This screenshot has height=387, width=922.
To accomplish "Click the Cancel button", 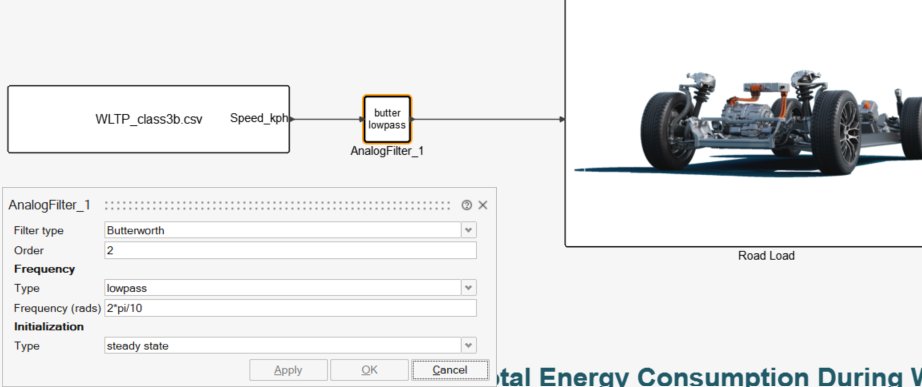I will click(x=450, y=370).
